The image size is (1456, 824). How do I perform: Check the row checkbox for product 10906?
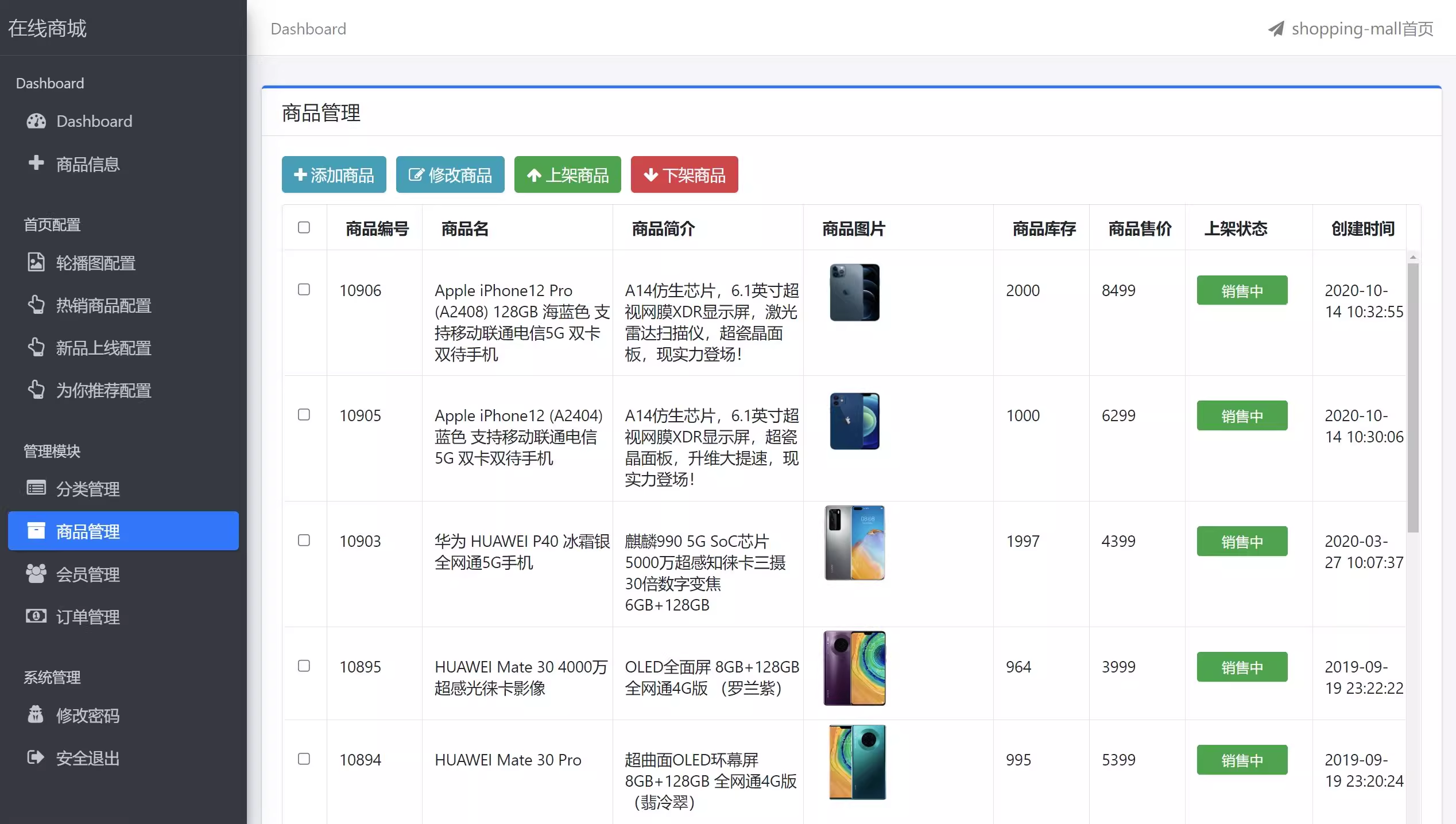pyautogui.click(x=304, y=289)
